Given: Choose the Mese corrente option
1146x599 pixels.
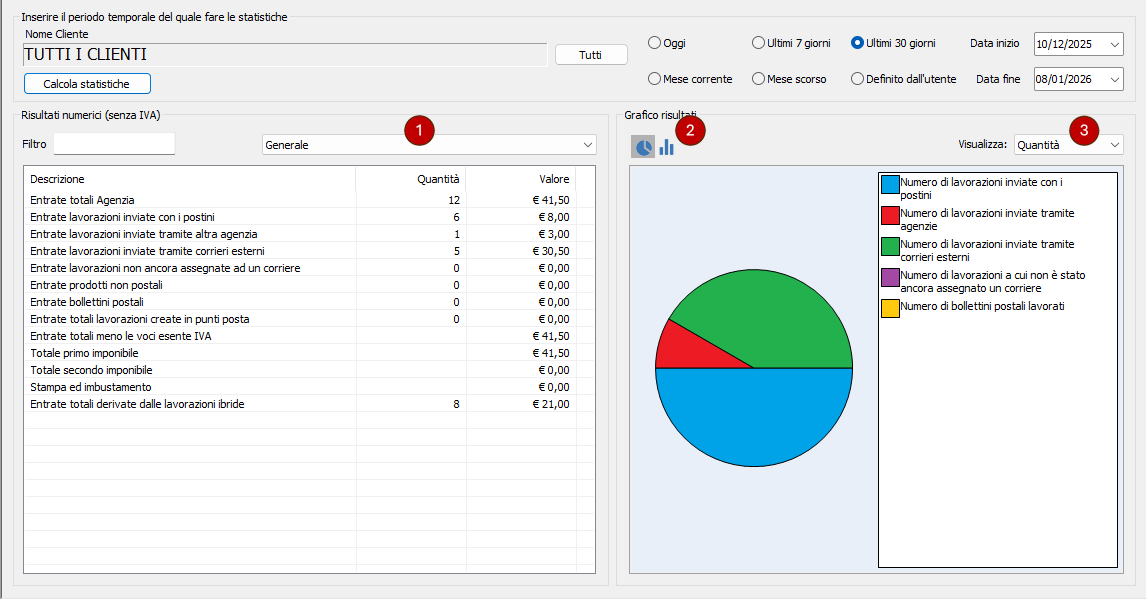Looking at the screenshot, I should 655,79.
